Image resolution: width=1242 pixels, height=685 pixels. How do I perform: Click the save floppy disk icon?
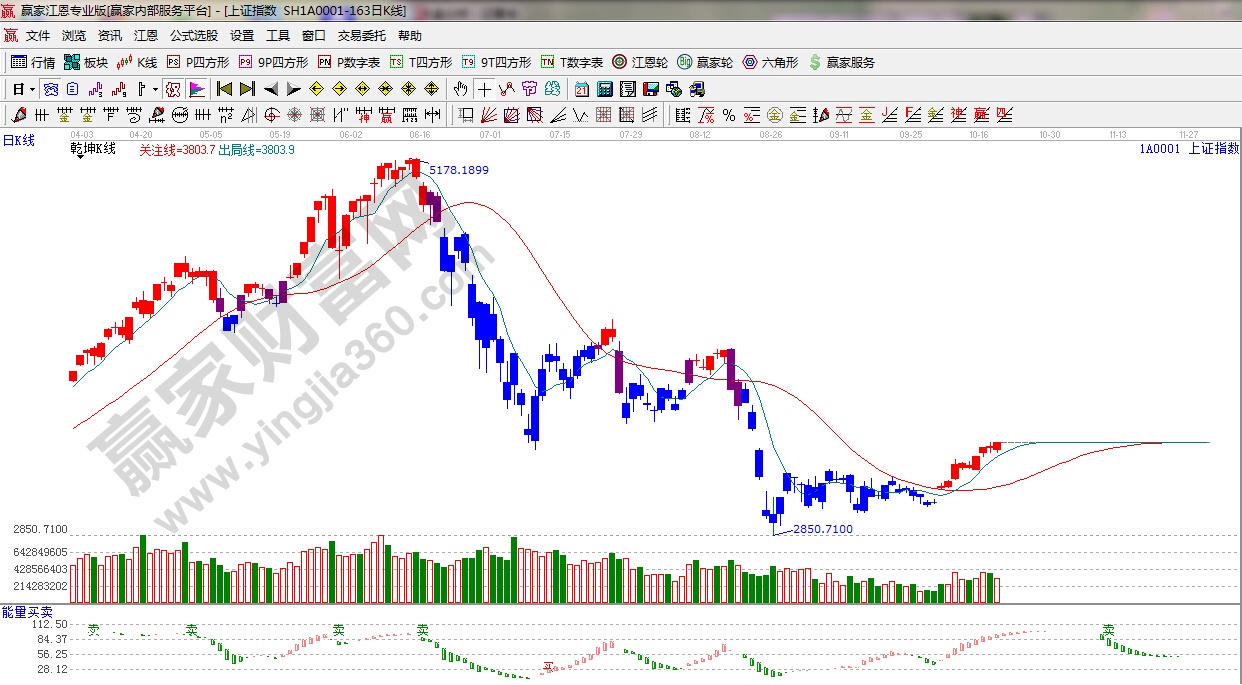(x=651, y=89)
